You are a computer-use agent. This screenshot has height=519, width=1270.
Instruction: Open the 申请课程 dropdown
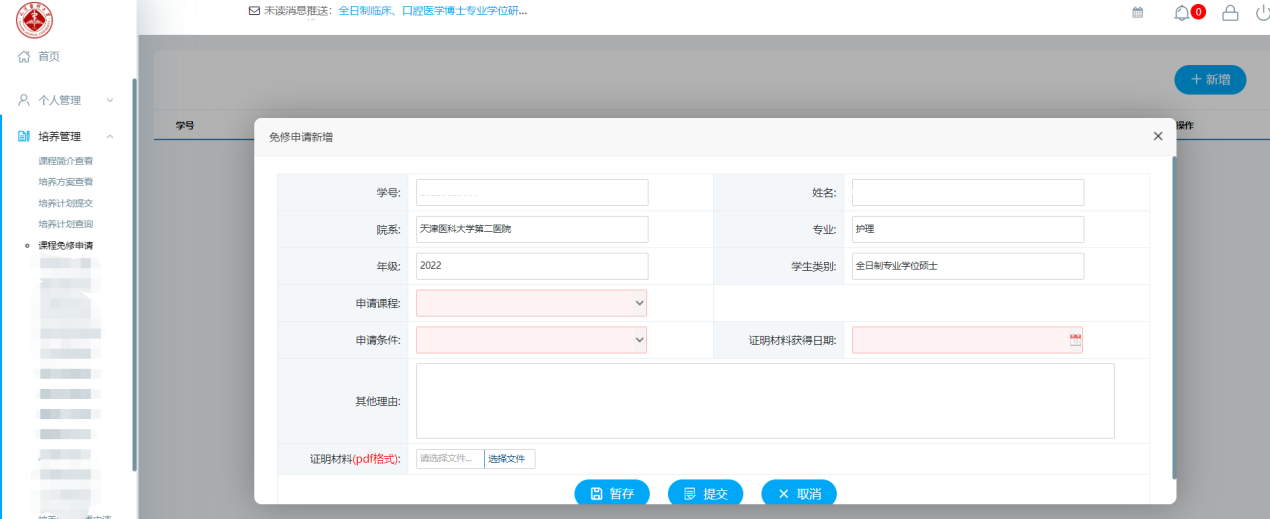coord(531,303)
